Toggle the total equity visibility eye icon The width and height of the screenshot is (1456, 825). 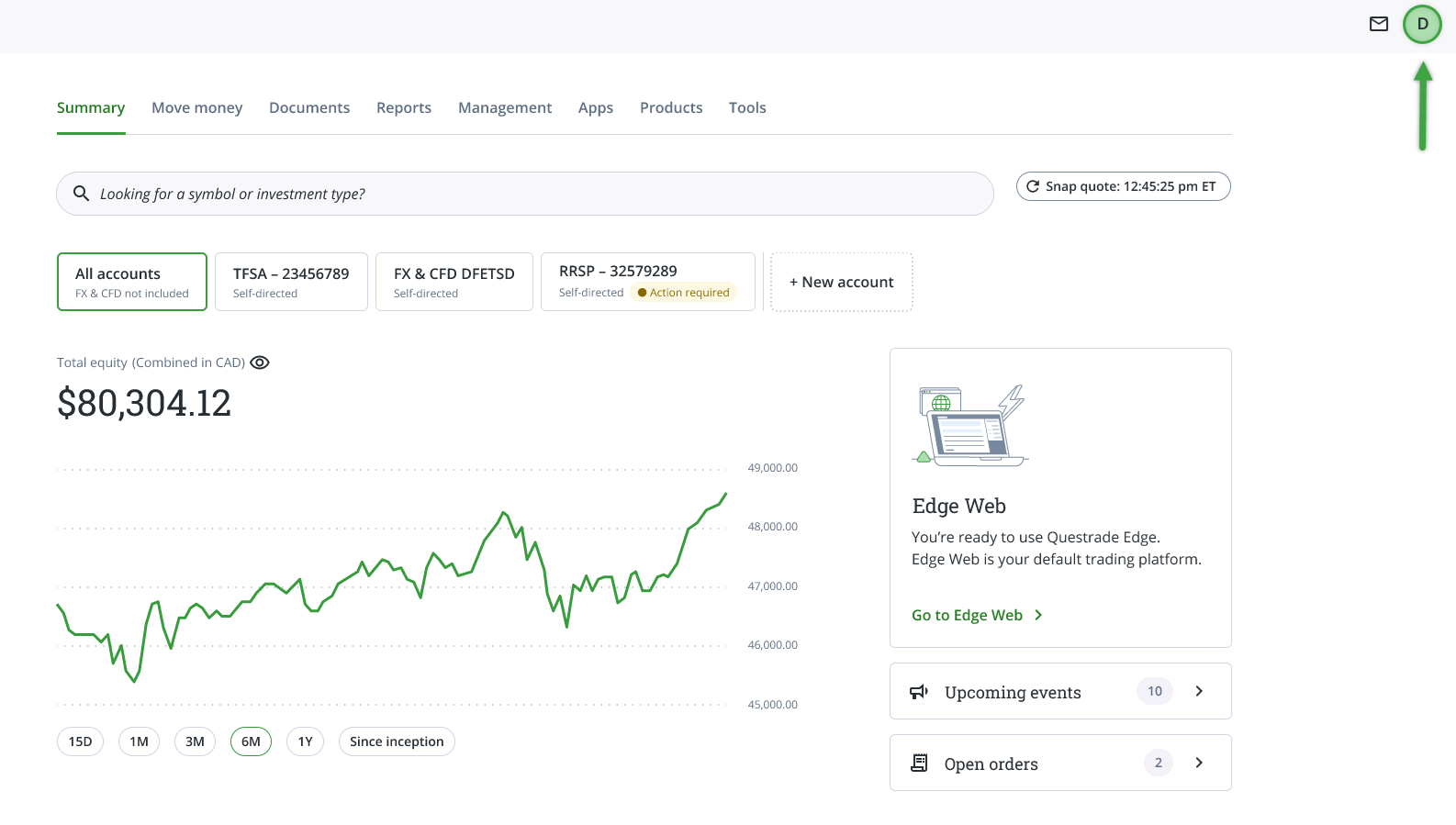[260, 362]
